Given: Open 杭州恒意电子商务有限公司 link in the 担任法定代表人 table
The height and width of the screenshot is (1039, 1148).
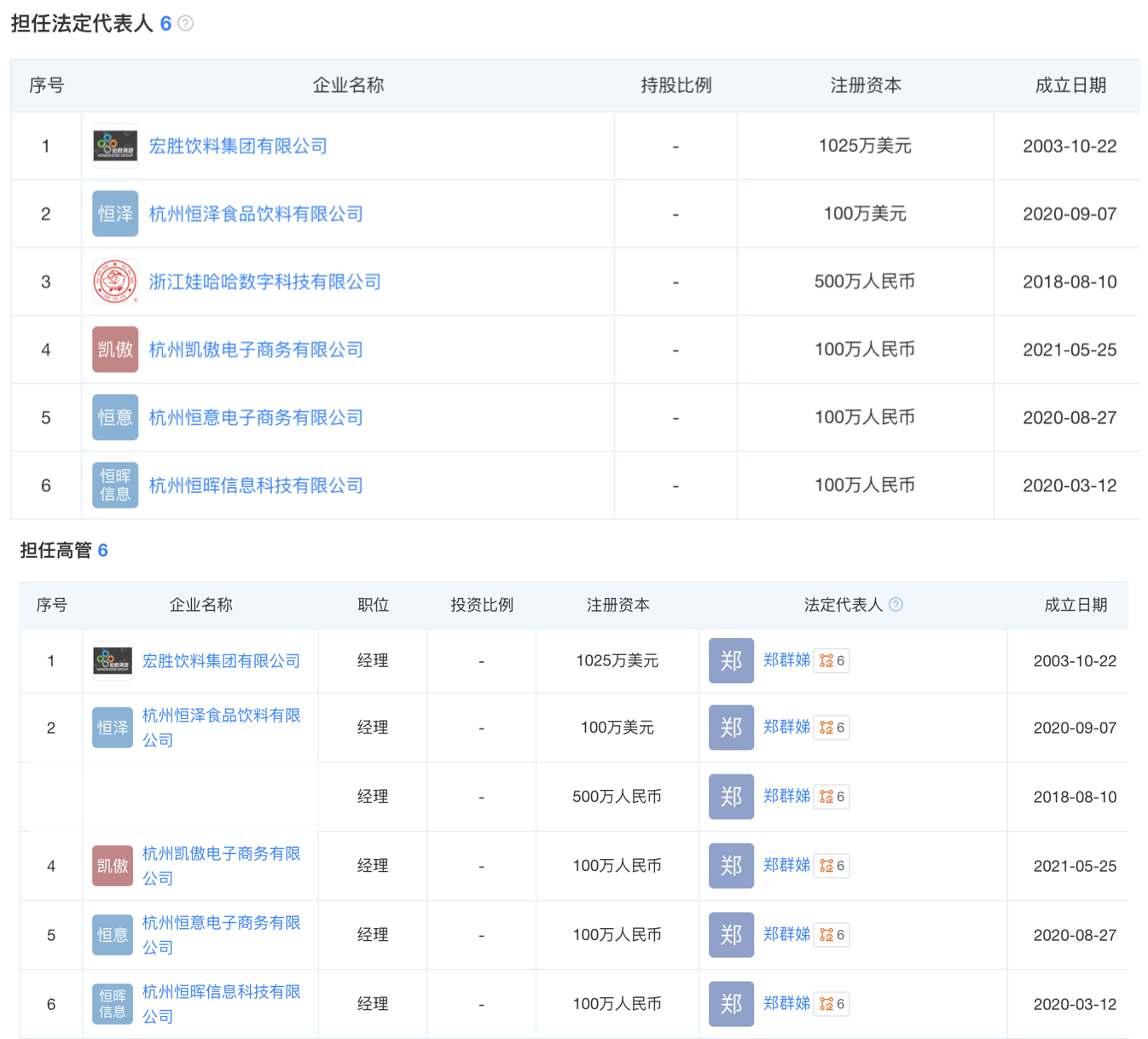Looking at the screenshot, I should click(256, 417).
